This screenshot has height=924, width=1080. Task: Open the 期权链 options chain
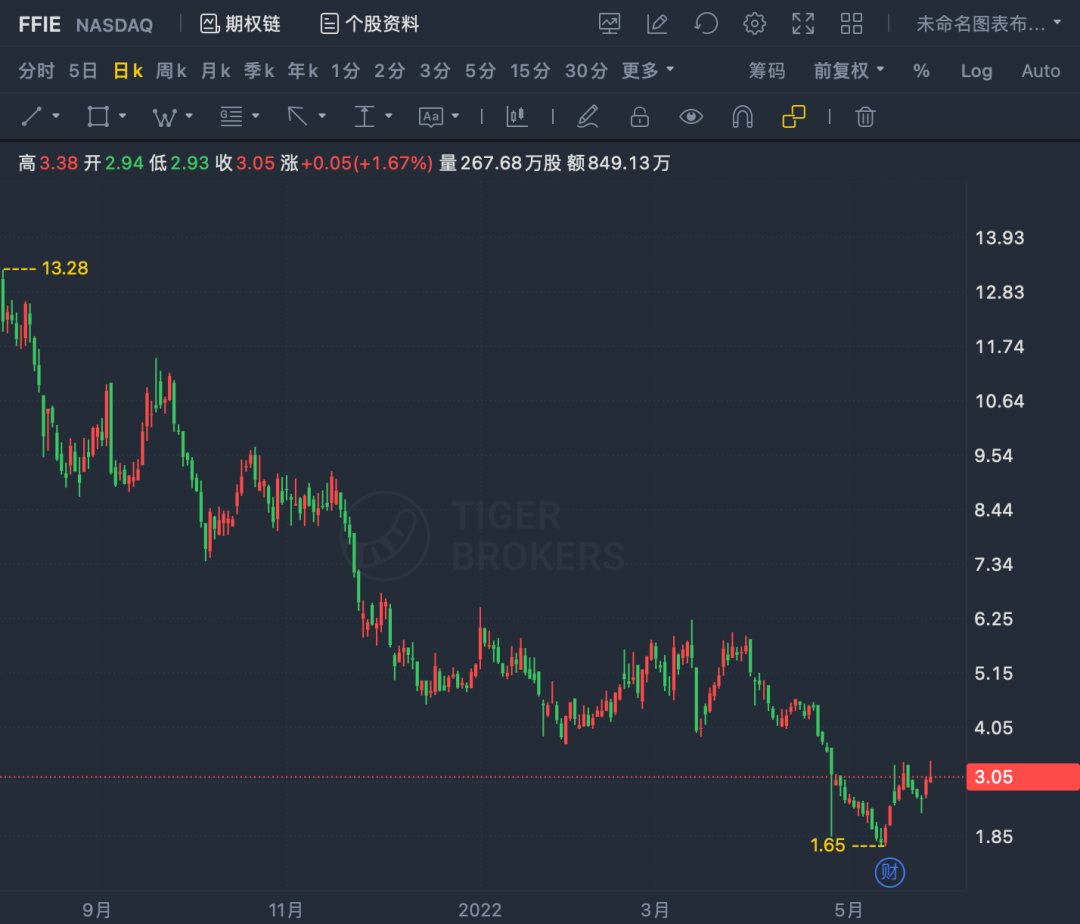pyautogui.click(x=240, y=24)
